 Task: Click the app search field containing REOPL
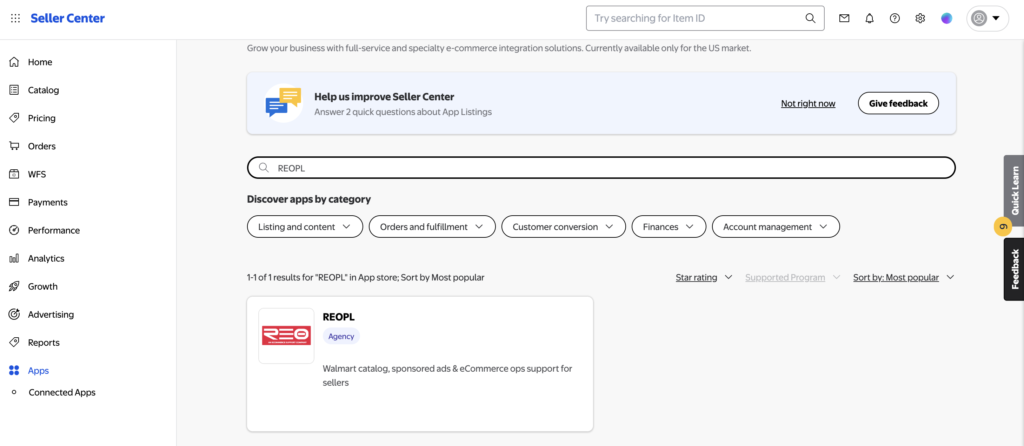[x=601, y=168]
